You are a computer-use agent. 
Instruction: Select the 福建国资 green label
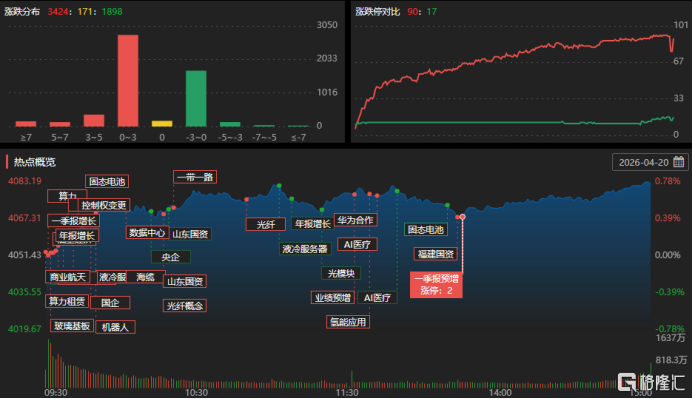coord(436,254)
